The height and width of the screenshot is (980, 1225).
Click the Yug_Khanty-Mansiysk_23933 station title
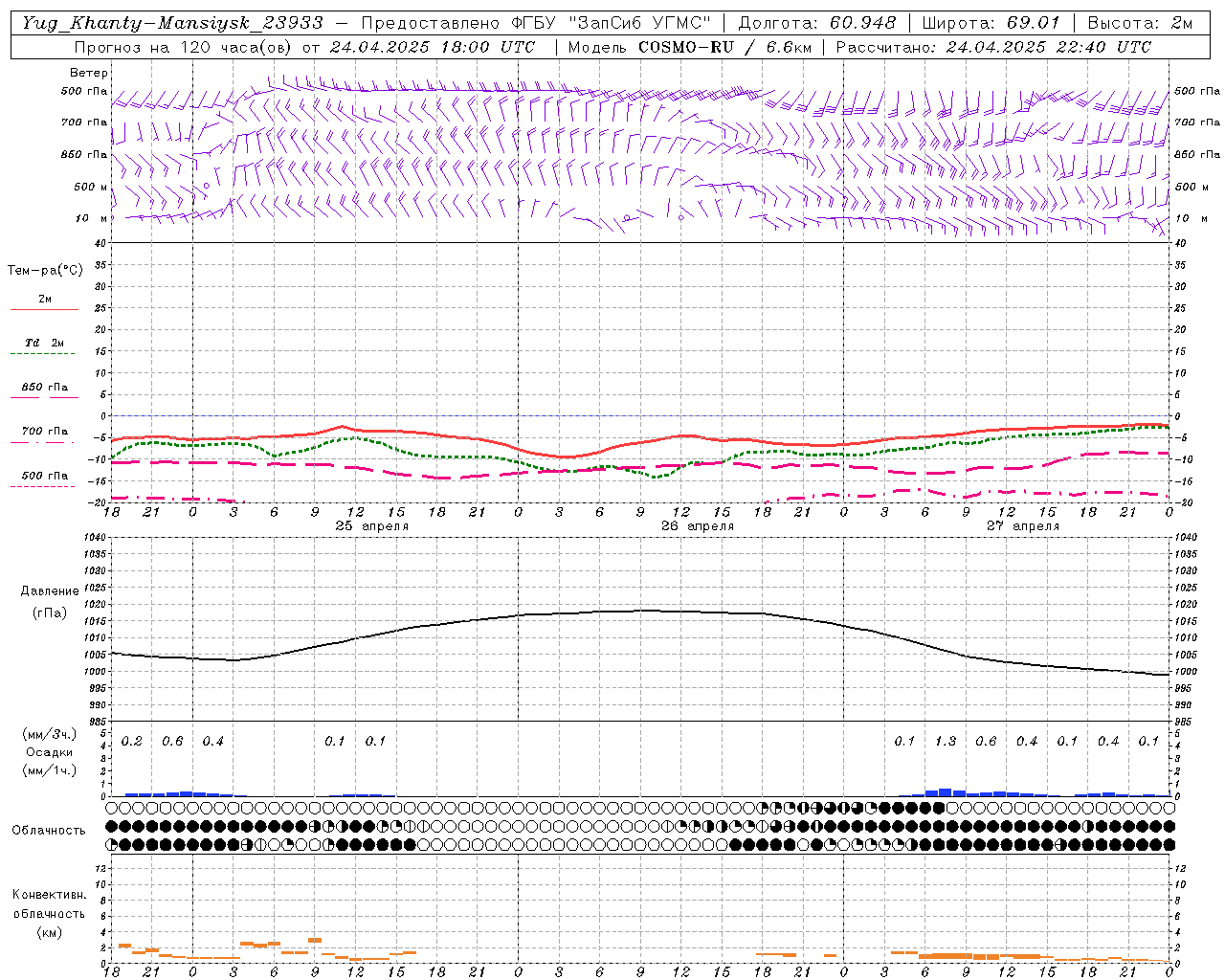tap(172, 23)
